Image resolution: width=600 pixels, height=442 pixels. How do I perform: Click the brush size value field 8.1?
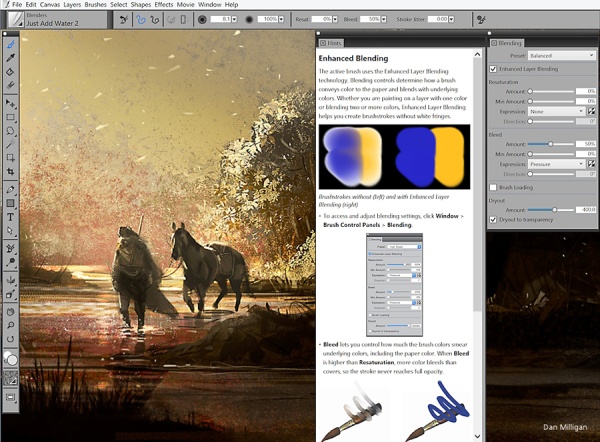(220, 19)
